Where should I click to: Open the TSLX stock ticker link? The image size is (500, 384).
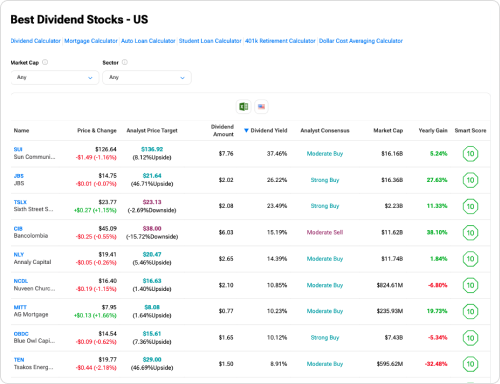coord(20,202)
